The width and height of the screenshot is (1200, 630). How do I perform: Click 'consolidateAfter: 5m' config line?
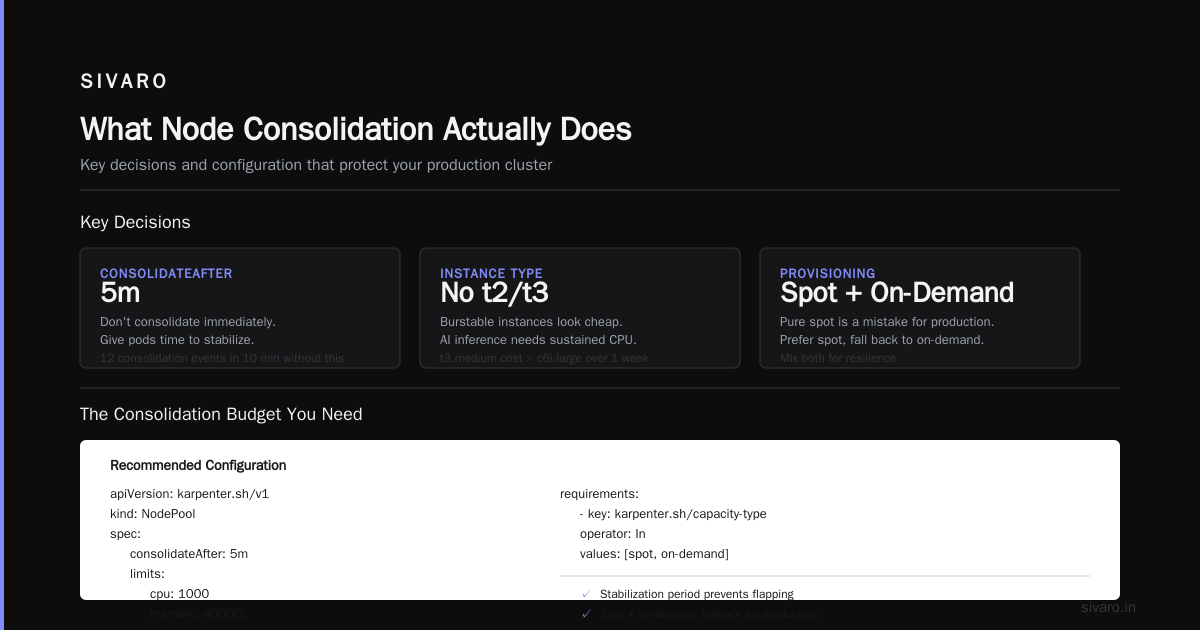coord(189,554)
